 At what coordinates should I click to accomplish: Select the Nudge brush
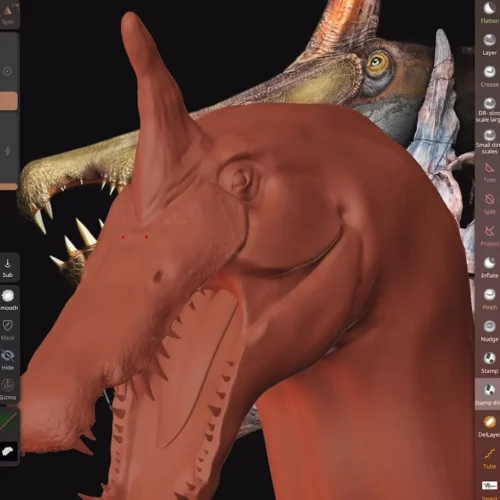(x=489, y=331)
